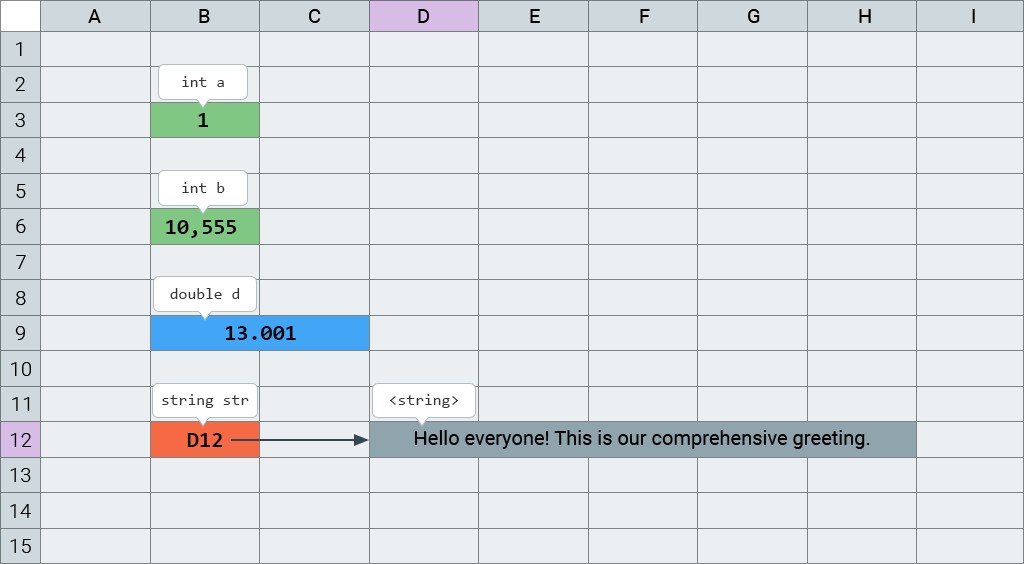Select row 9 header
Screen dimensions: 1024x564
tap(20, 333)
